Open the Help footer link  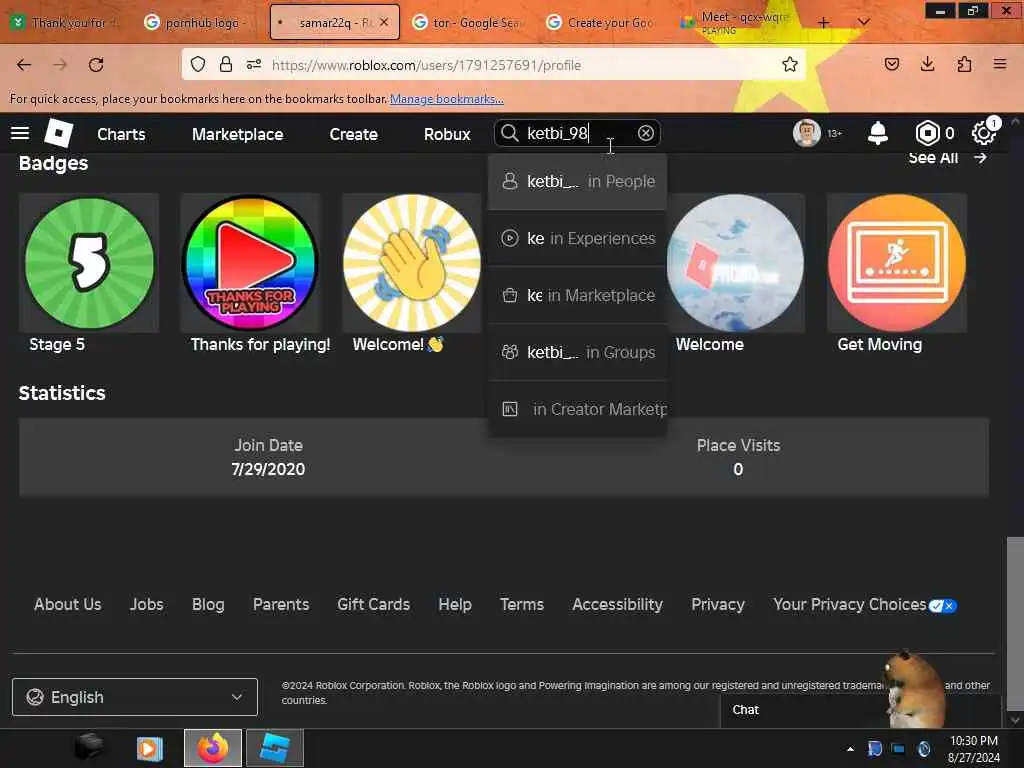(455, 605)
